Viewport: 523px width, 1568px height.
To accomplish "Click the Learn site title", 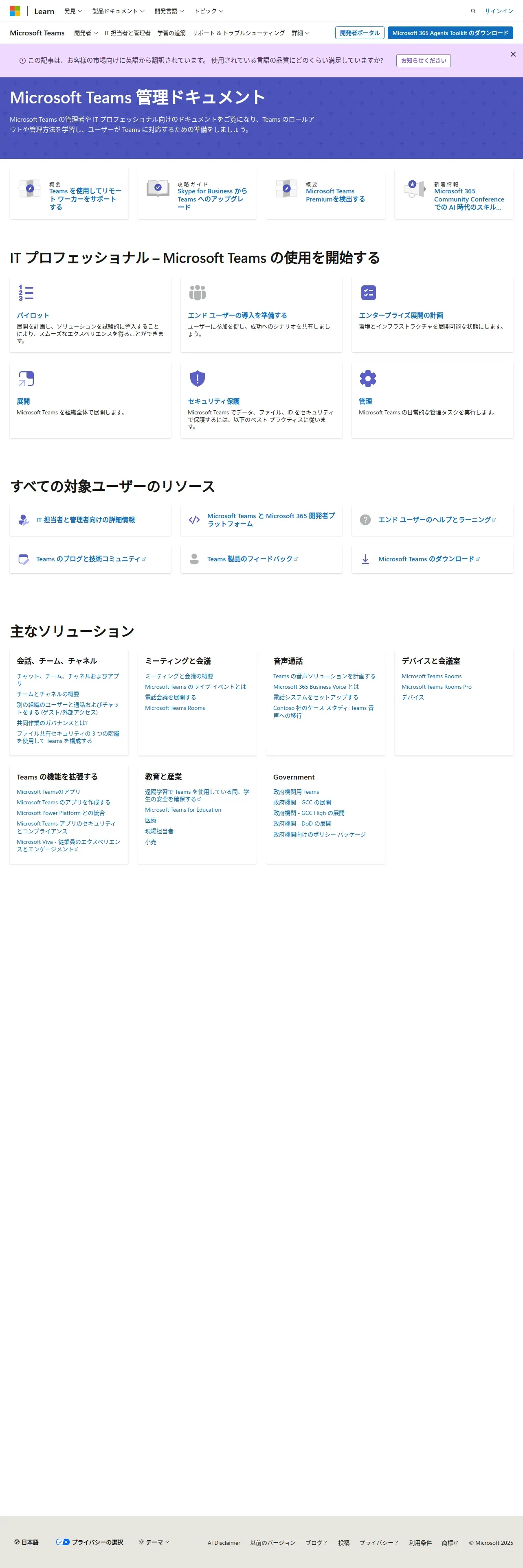I will 44,11.
